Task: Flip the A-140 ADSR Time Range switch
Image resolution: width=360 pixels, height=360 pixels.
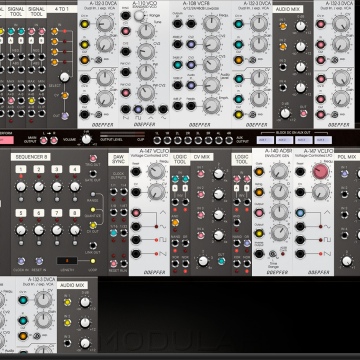Action: (273, 254)
